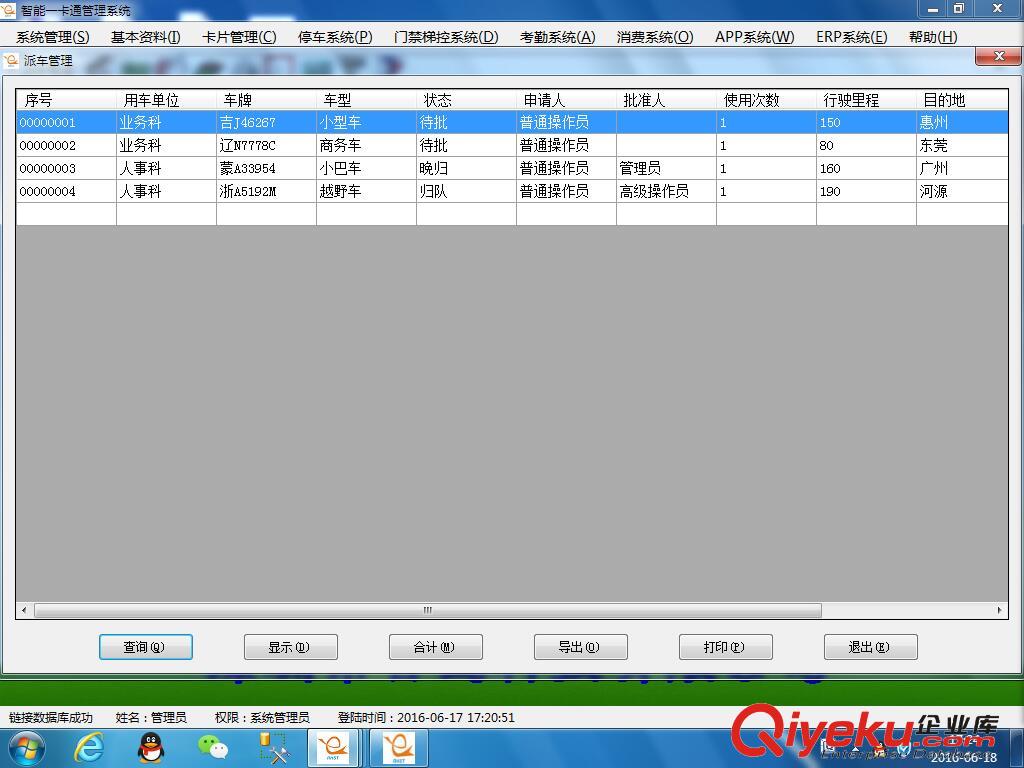Open the 帮助(H) menu
The height and width of the screenshot is (768, 1024).
[x=933, y=37]
